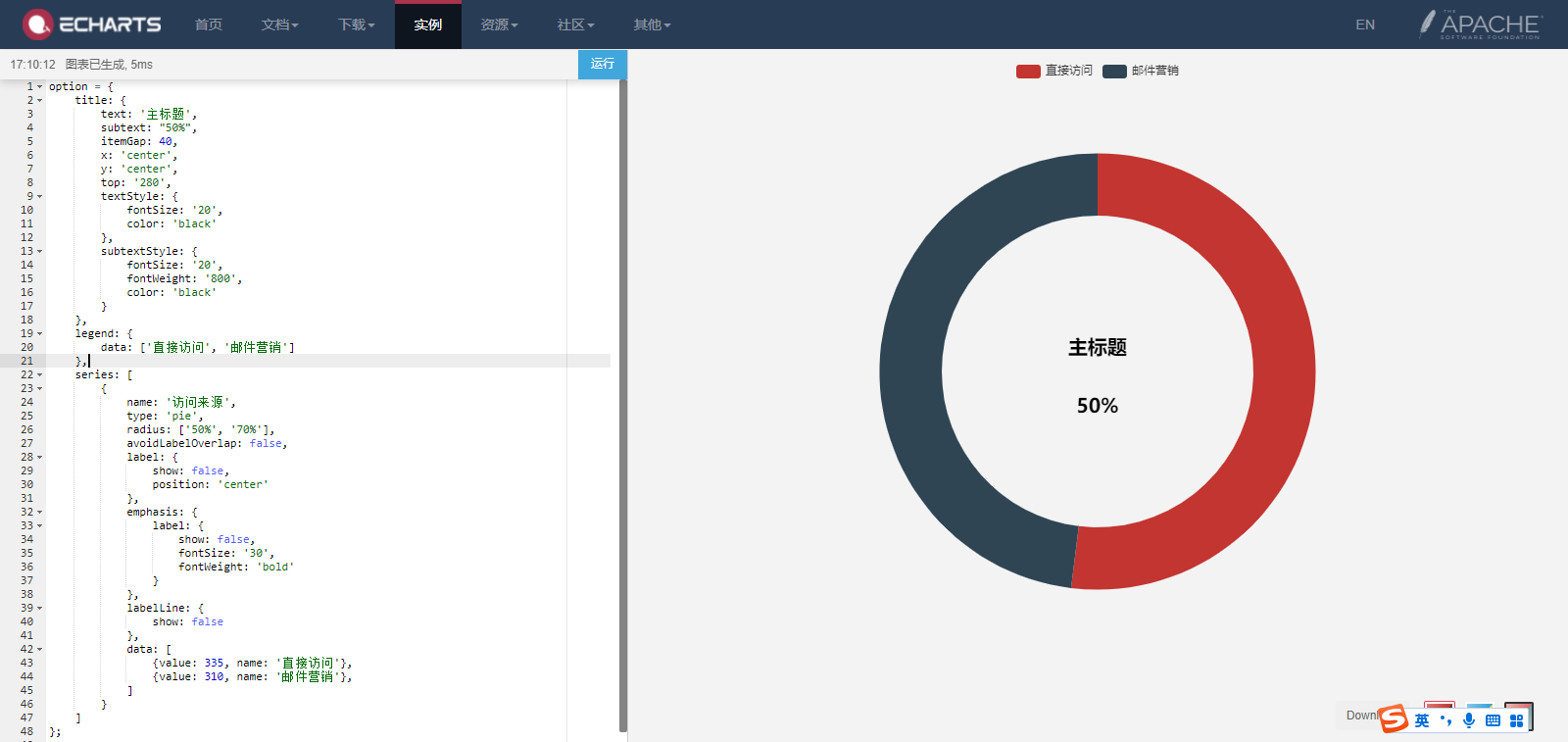Collapse the label block at line 28
Image resolution: width=1568 pixels, height=742 pixels.
coord(40,458)
